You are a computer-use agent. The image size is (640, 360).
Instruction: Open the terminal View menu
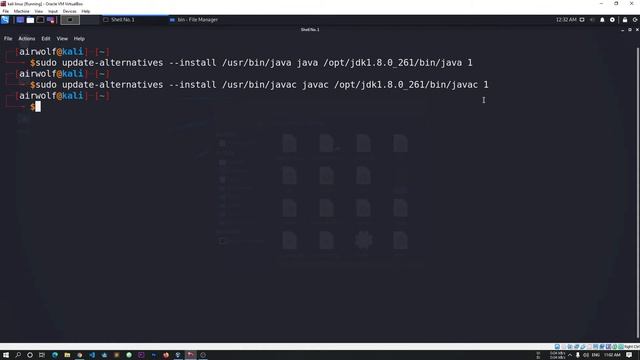[x=62, y=38]
